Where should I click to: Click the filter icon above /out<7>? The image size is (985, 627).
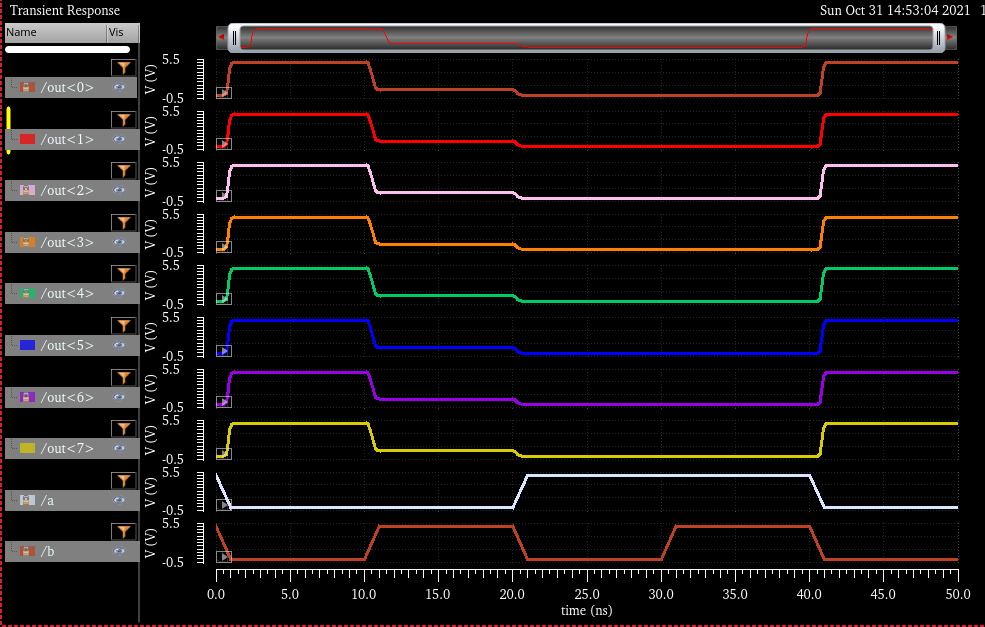point(124,428)
